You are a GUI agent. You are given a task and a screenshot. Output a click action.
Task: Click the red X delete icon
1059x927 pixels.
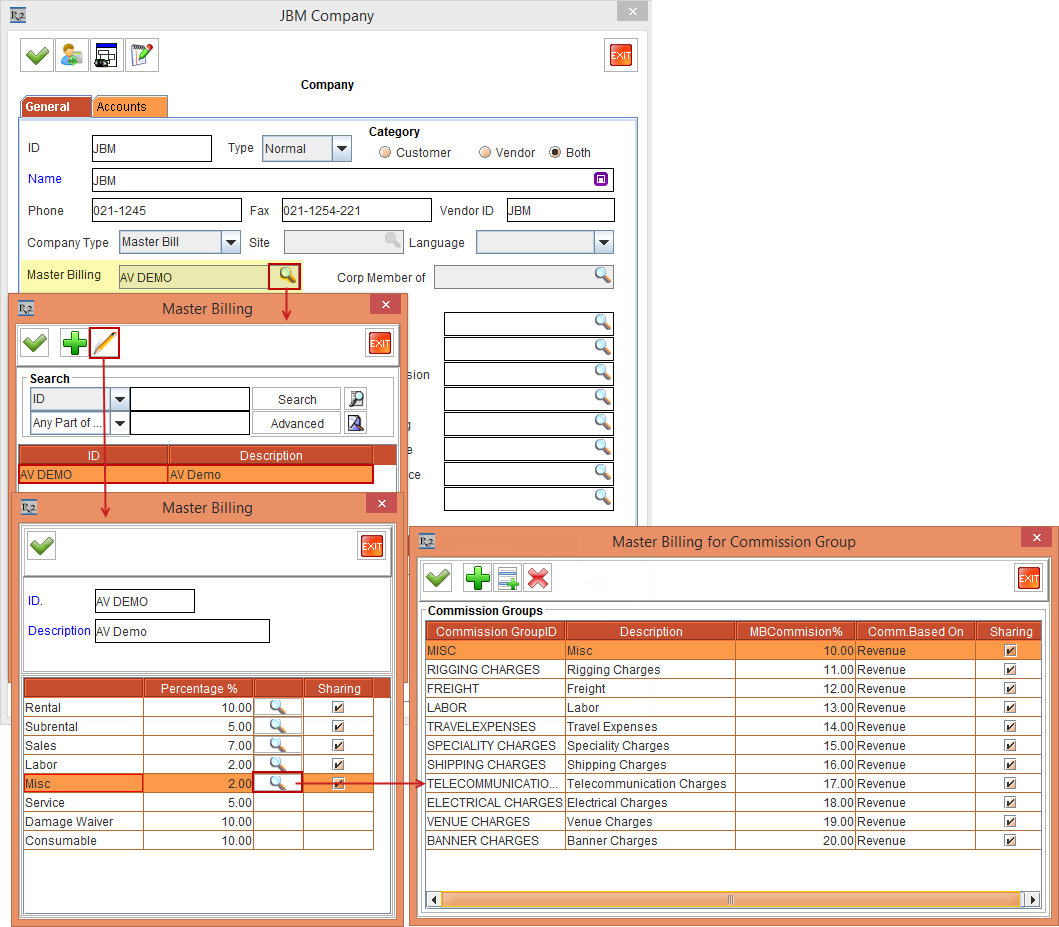(x=538, y=578)
